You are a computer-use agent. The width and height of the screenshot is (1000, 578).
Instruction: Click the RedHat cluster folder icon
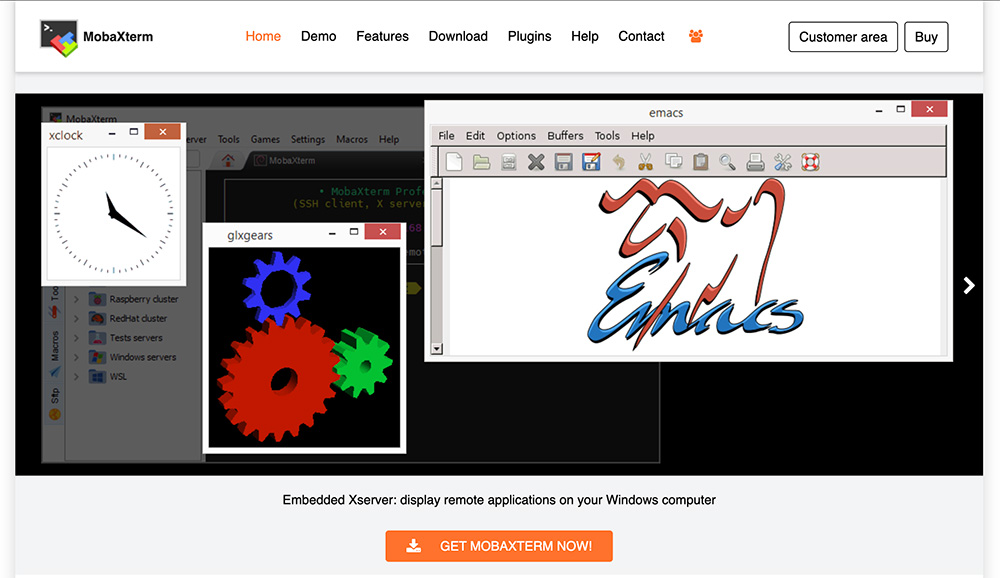tap(97, 318)
